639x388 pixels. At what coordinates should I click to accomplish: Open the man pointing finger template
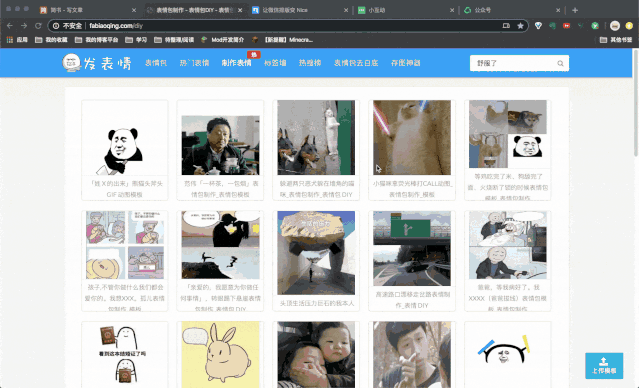(412, 355)
